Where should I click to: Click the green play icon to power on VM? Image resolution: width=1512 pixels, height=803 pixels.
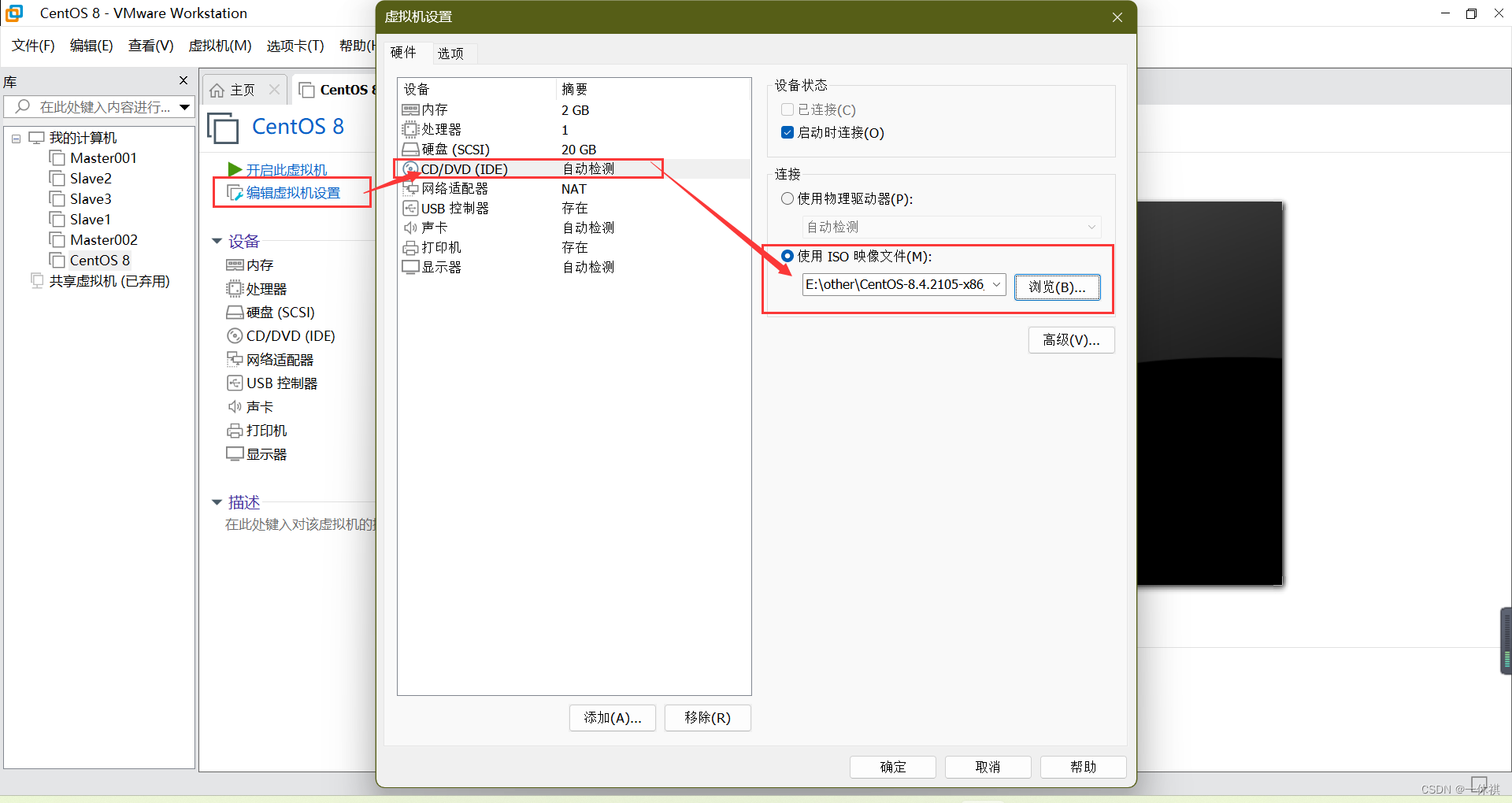tap(235, 169)
